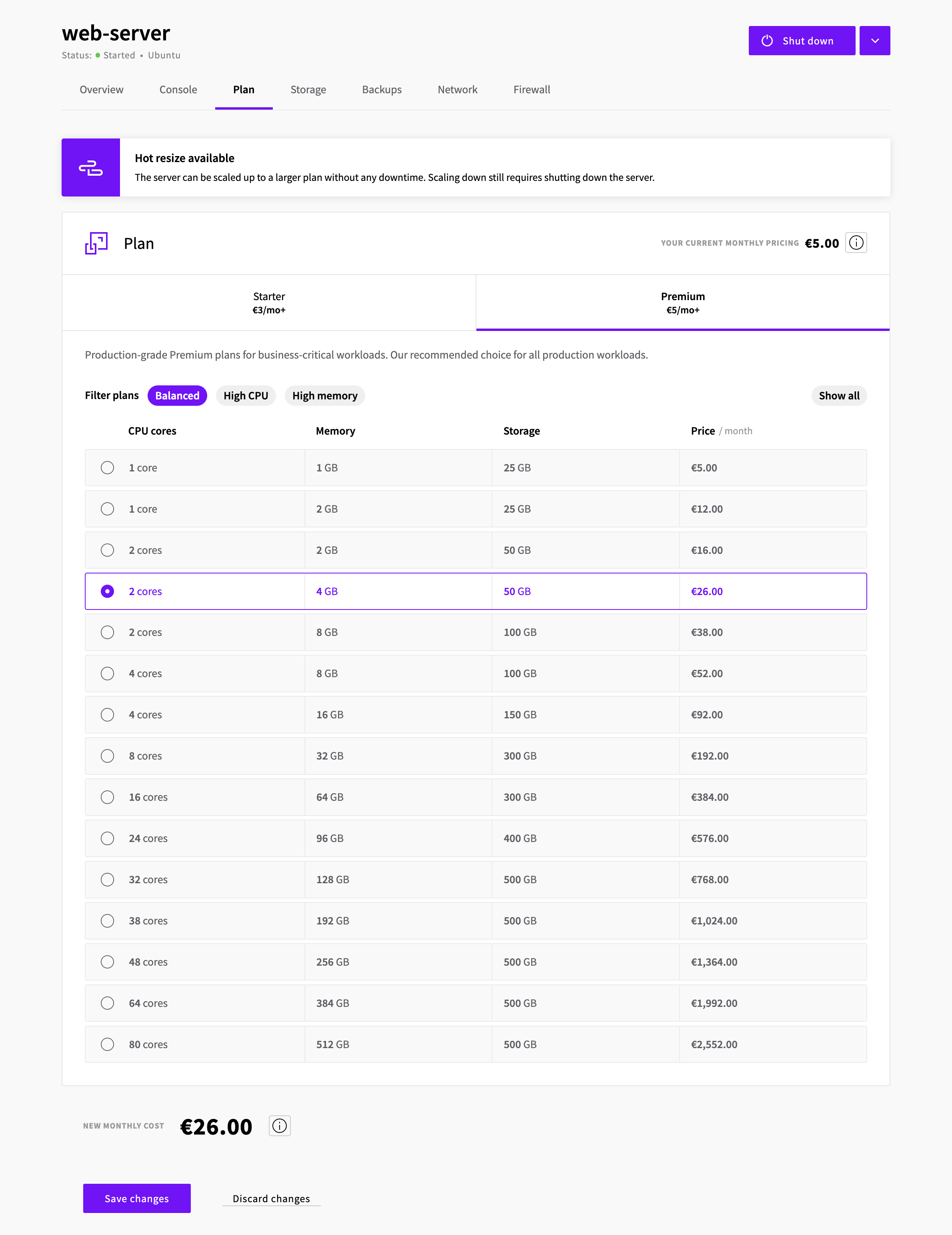
Task: Click the info icon beside current monthly pricing
Action: [x=856, y=243]
